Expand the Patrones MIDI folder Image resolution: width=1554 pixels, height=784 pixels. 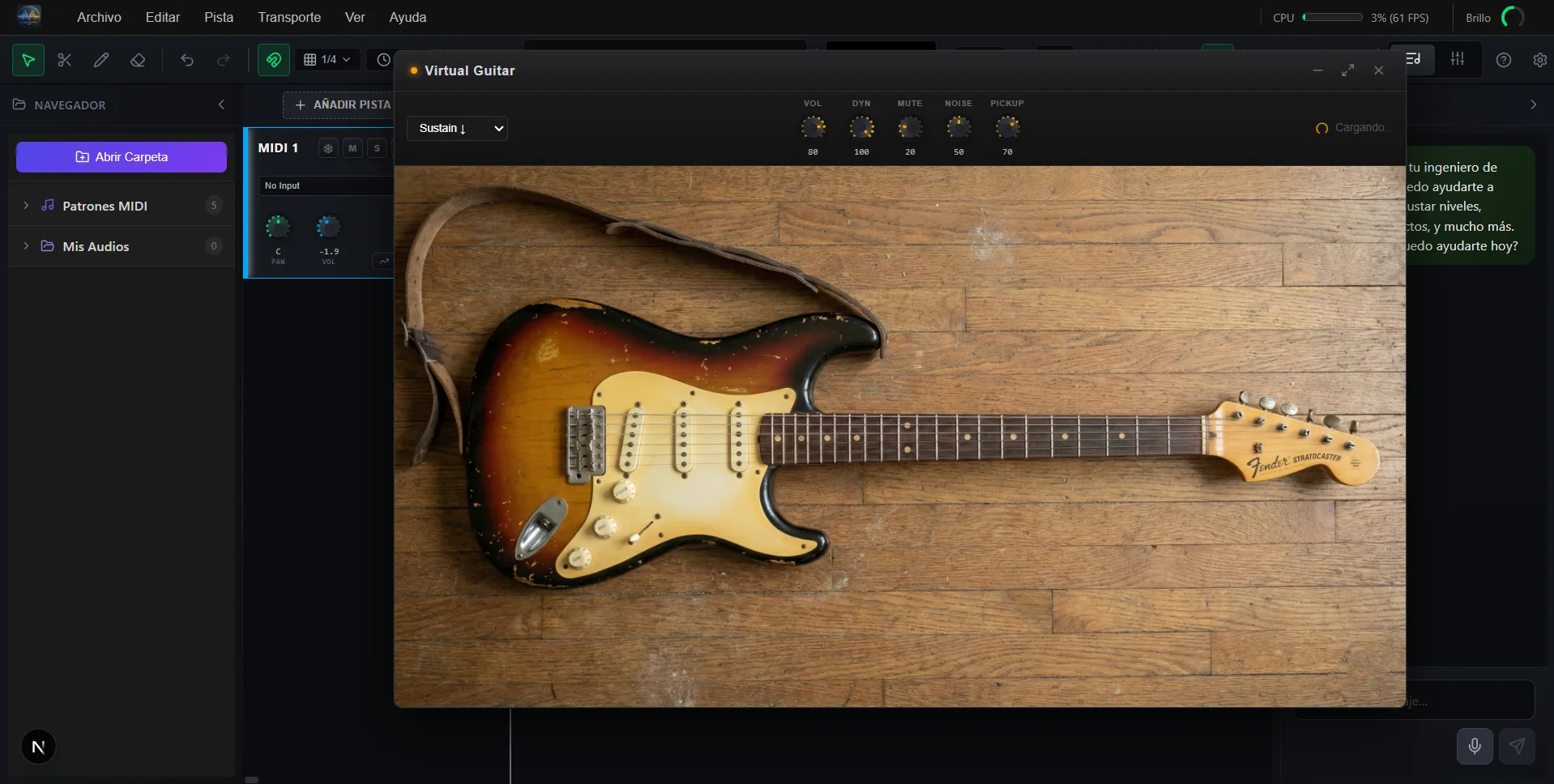[26, 206]
